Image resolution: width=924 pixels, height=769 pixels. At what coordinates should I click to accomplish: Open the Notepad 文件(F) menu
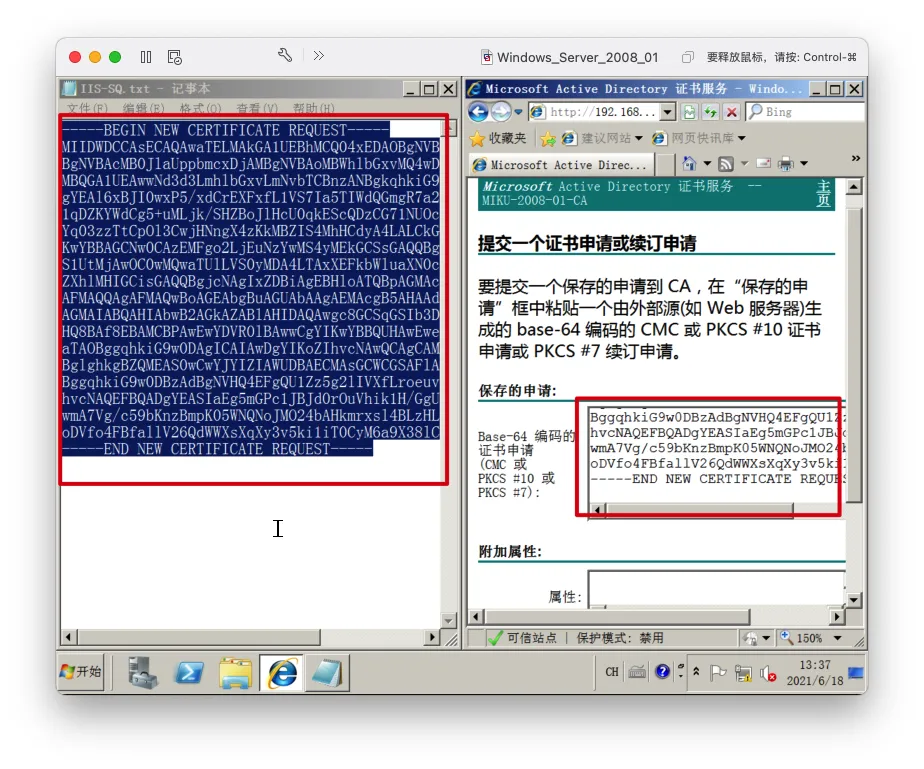87,108
